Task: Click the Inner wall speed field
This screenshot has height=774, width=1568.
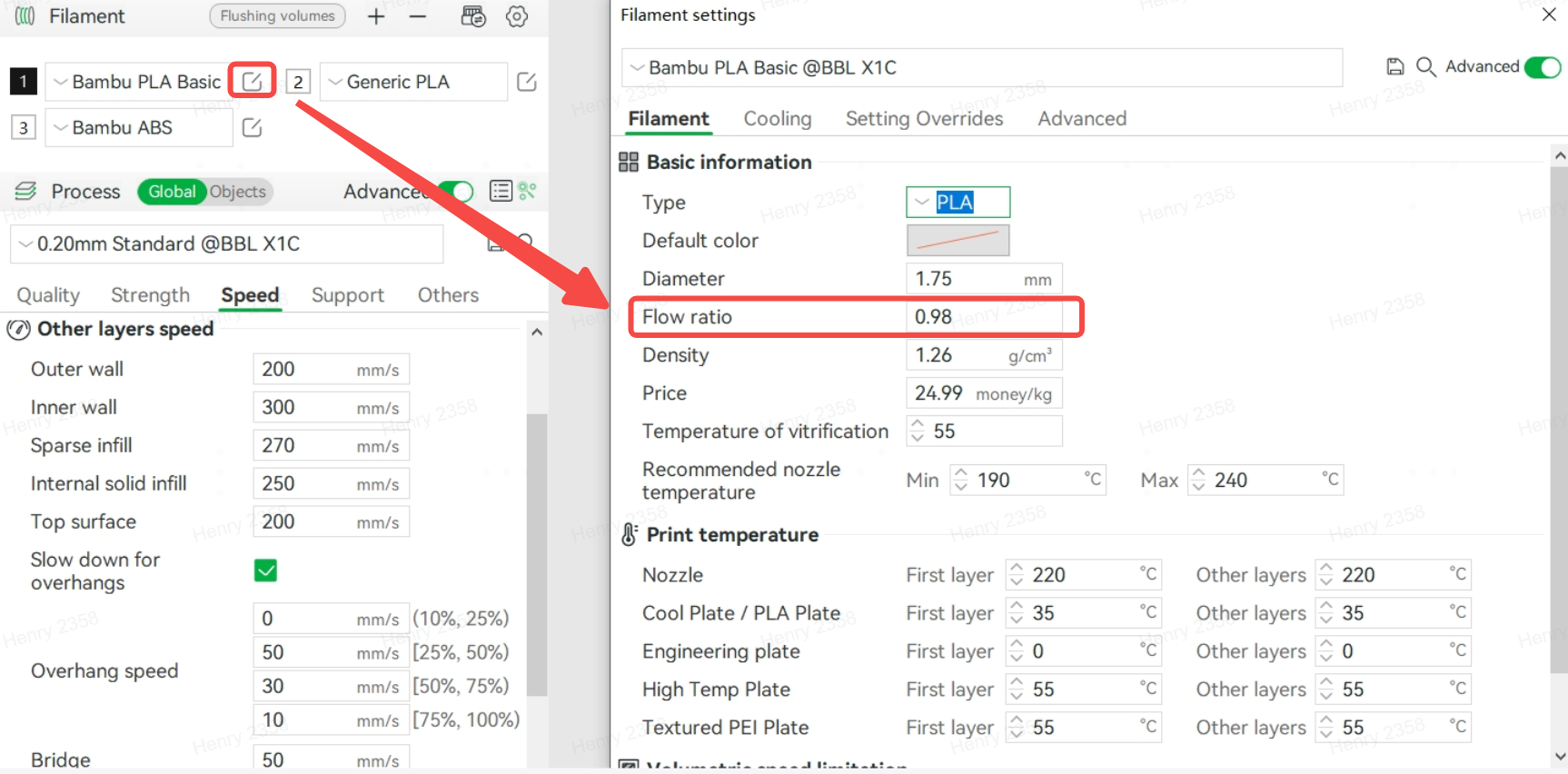Action: [331, 408]
